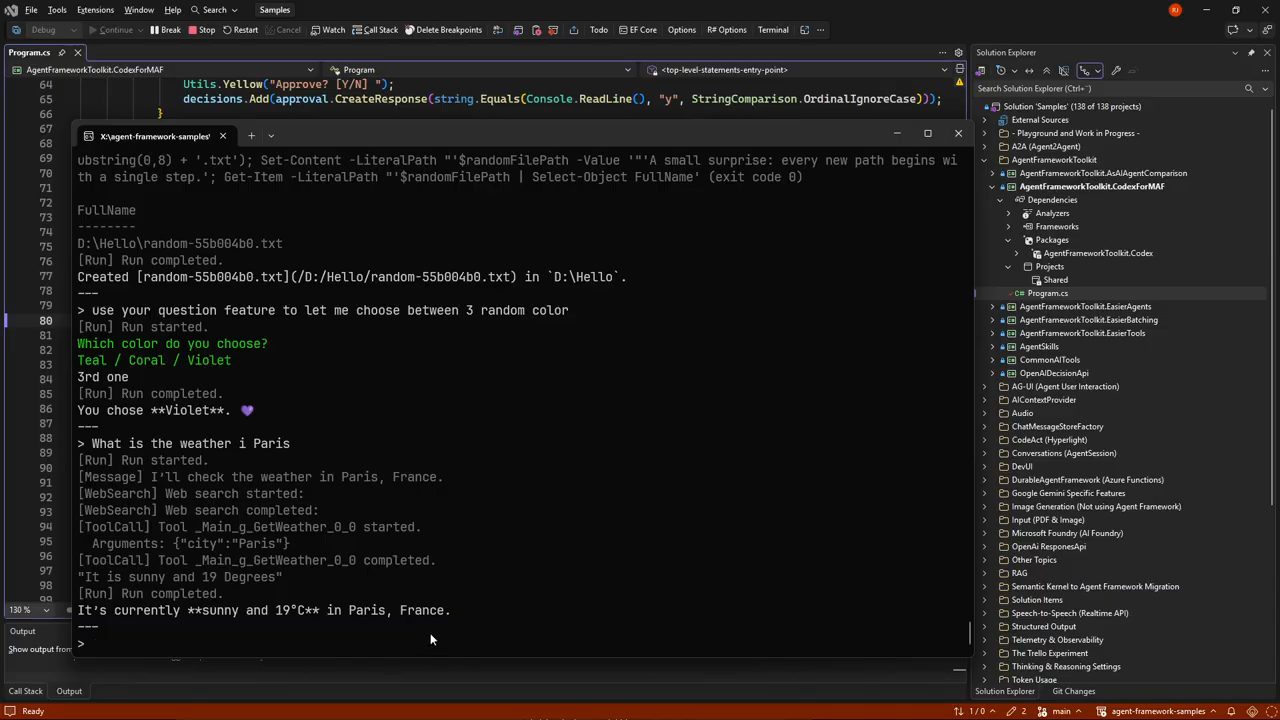Expand the External Sources node
1280x720 pixels.
coord(984,120)
